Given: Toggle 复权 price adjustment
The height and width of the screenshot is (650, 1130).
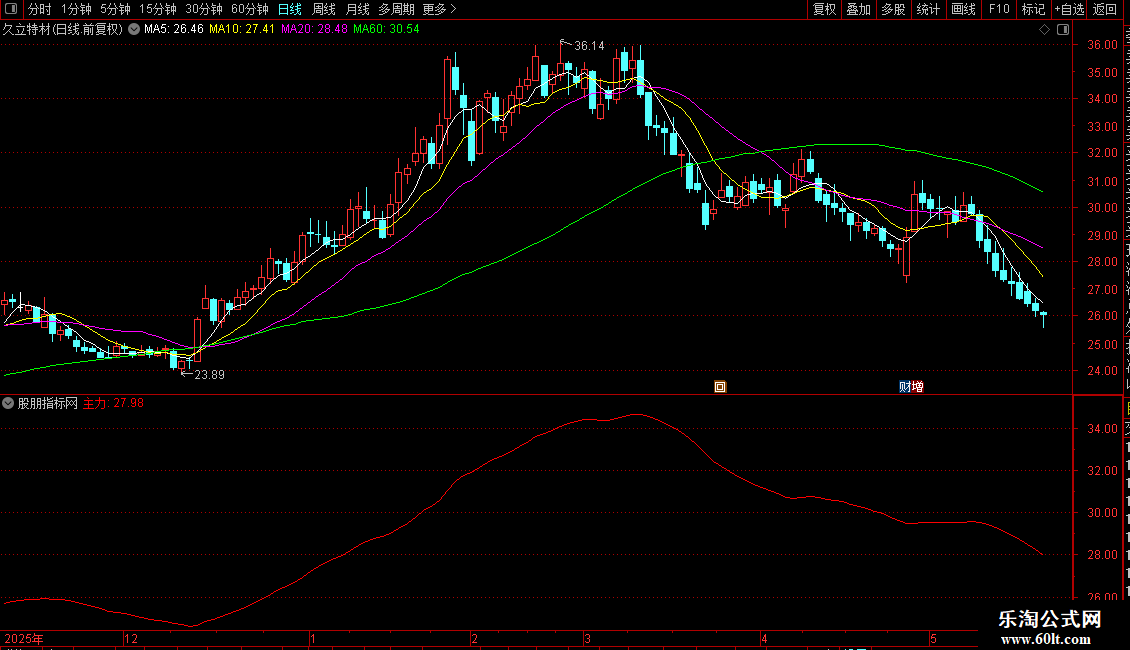Looking at the screenshot, I should (x=824, y=9).
